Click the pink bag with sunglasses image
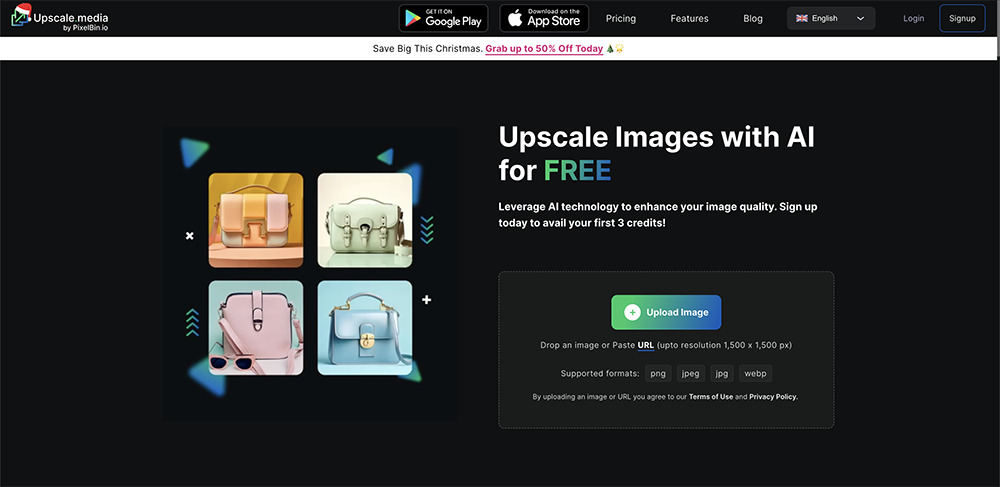Screen dimensions: 1000x487 [x=256, y=328]
